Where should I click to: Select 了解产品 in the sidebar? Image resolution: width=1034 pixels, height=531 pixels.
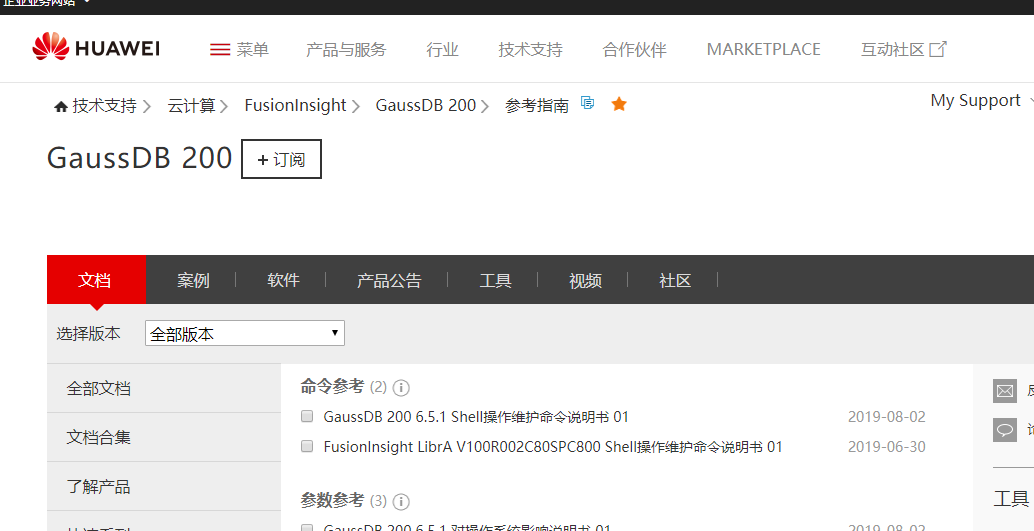click(x=164, y=486)
